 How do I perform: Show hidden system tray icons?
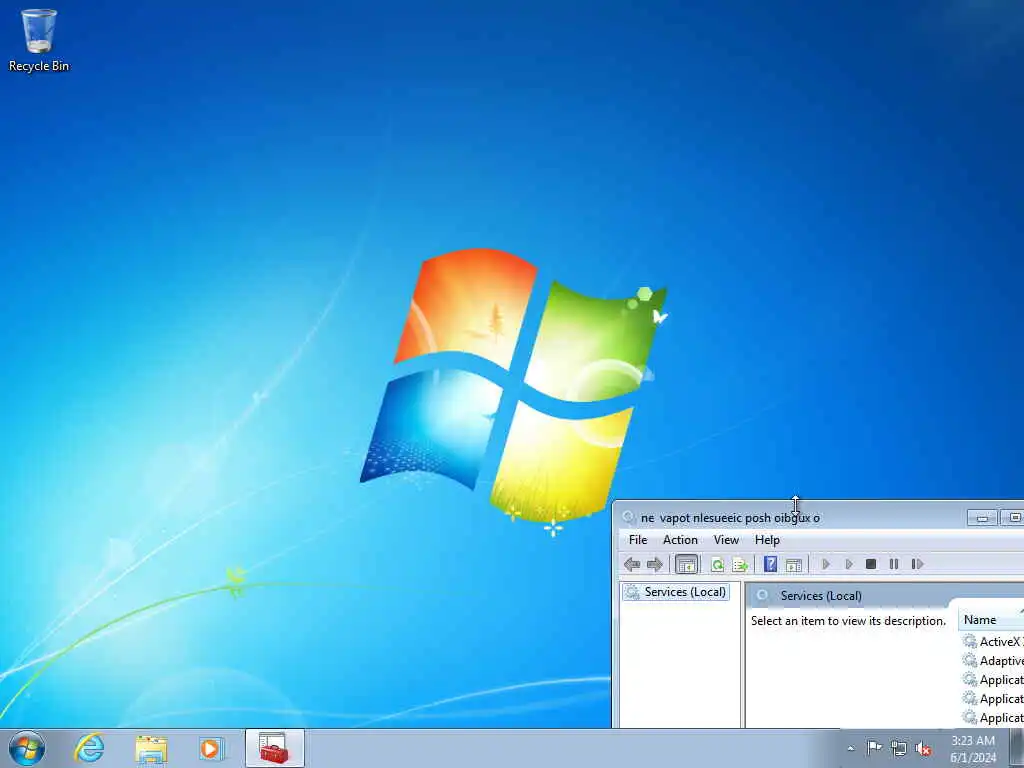coord(850,748)
